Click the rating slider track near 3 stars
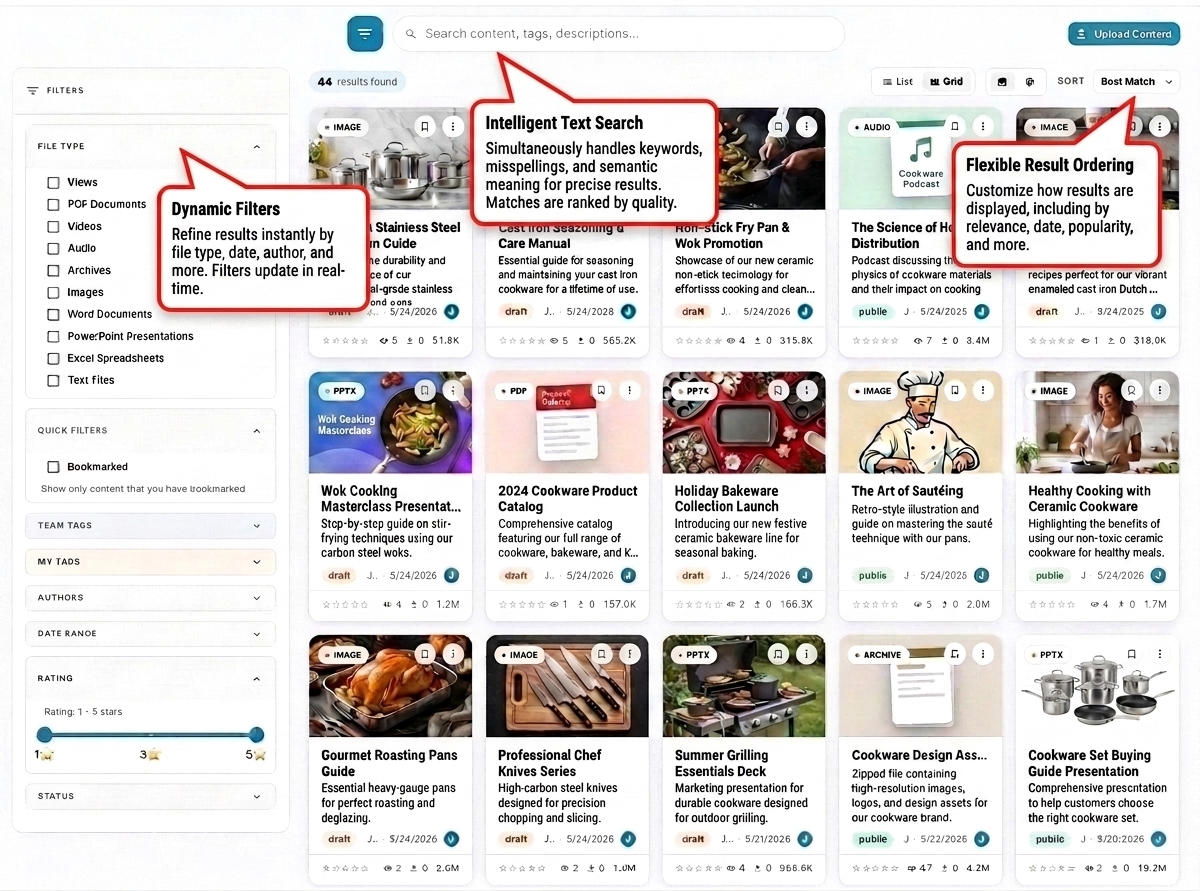1200x891 pixels. (150, 735)
